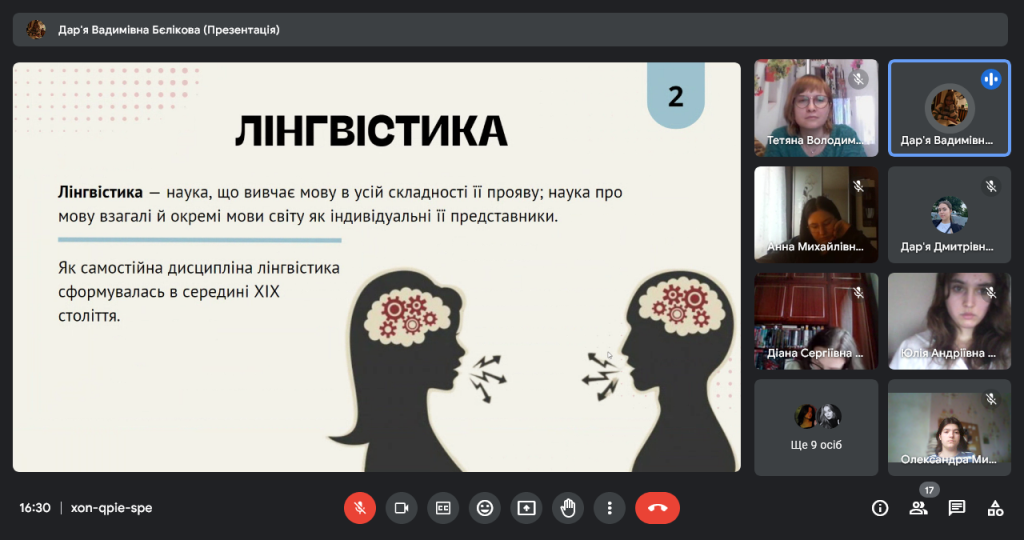Viewport: 1024px width, 540px height.
Task: Click the presenter name in the top bar
Action: click(168, 30)
